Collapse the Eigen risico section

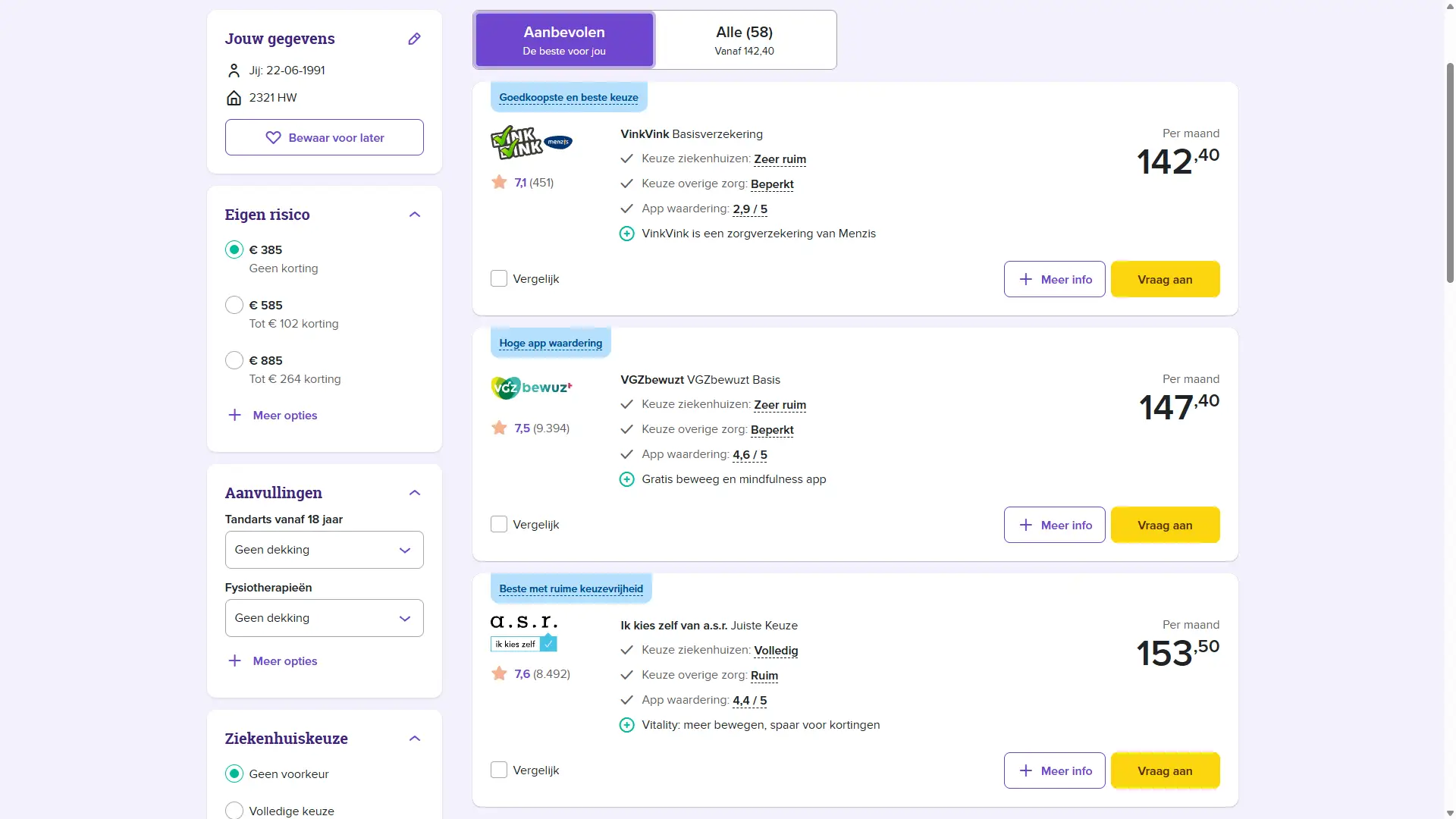click(415, 215)
